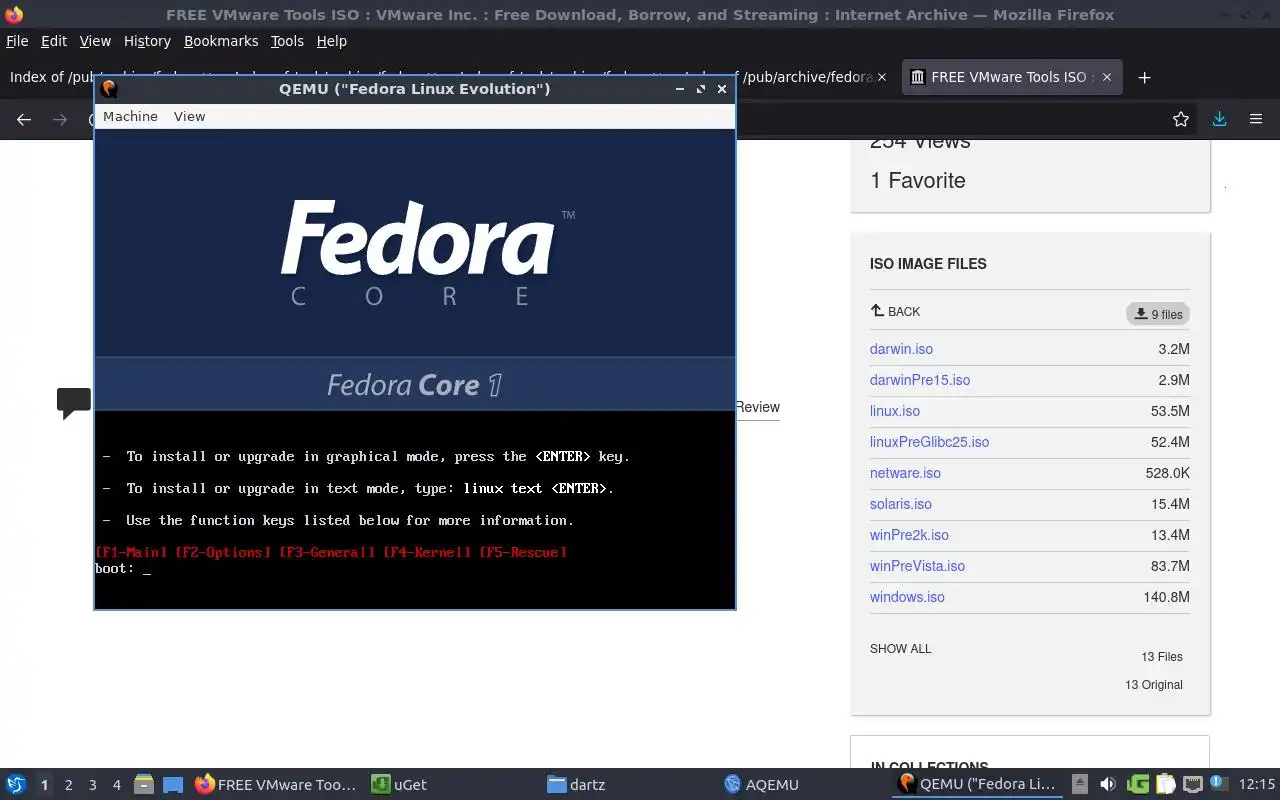
Task: Click the 9 files download button
Action: click(x=1158, y=314)
